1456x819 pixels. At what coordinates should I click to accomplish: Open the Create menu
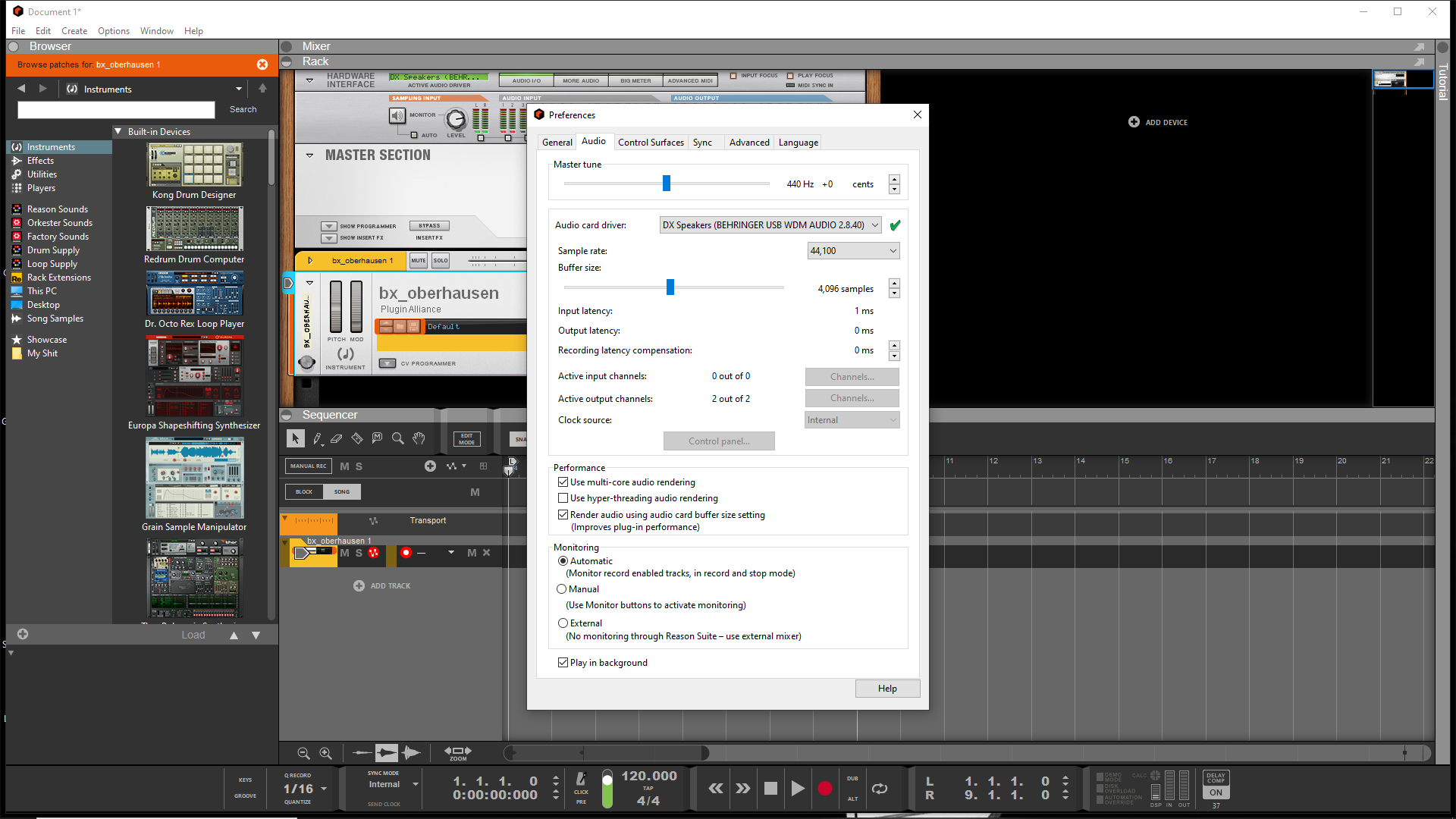(74, 31)
